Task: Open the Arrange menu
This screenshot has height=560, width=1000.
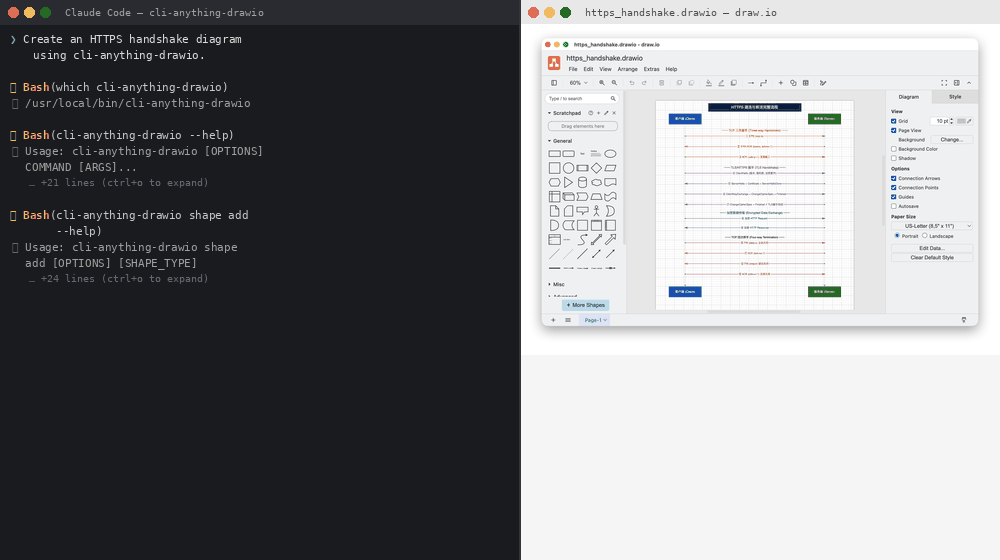Action: click(627, 69)
